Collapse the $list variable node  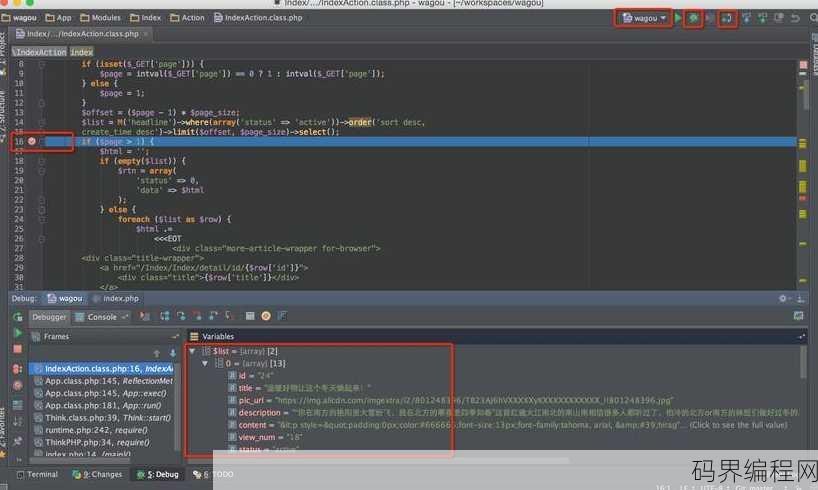[x=193, y=351]
